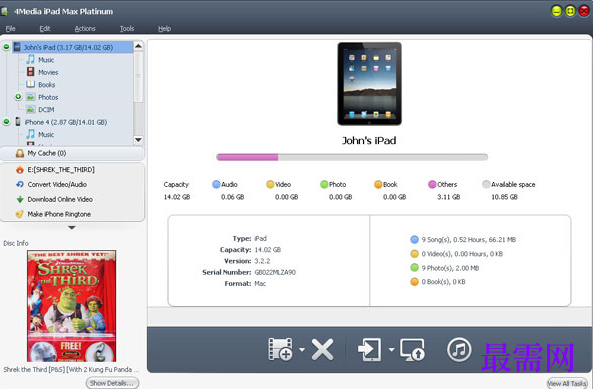Click the blue Audio legend dot
The image size is (593, 389).
pyautogui.click(x=216, y=184)
